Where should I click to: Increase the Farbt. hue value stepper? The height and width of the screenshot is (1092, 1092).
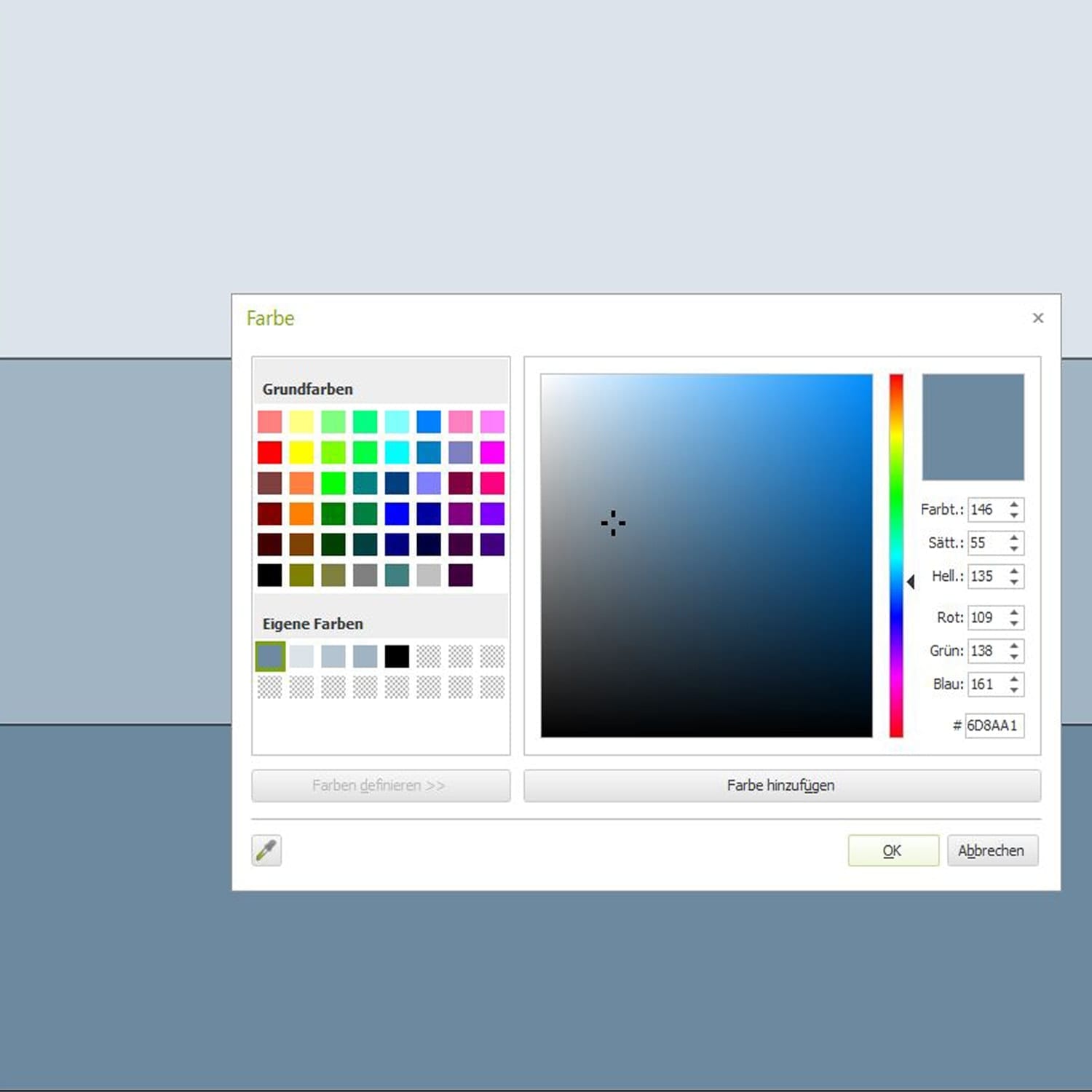pos(1014,505)
